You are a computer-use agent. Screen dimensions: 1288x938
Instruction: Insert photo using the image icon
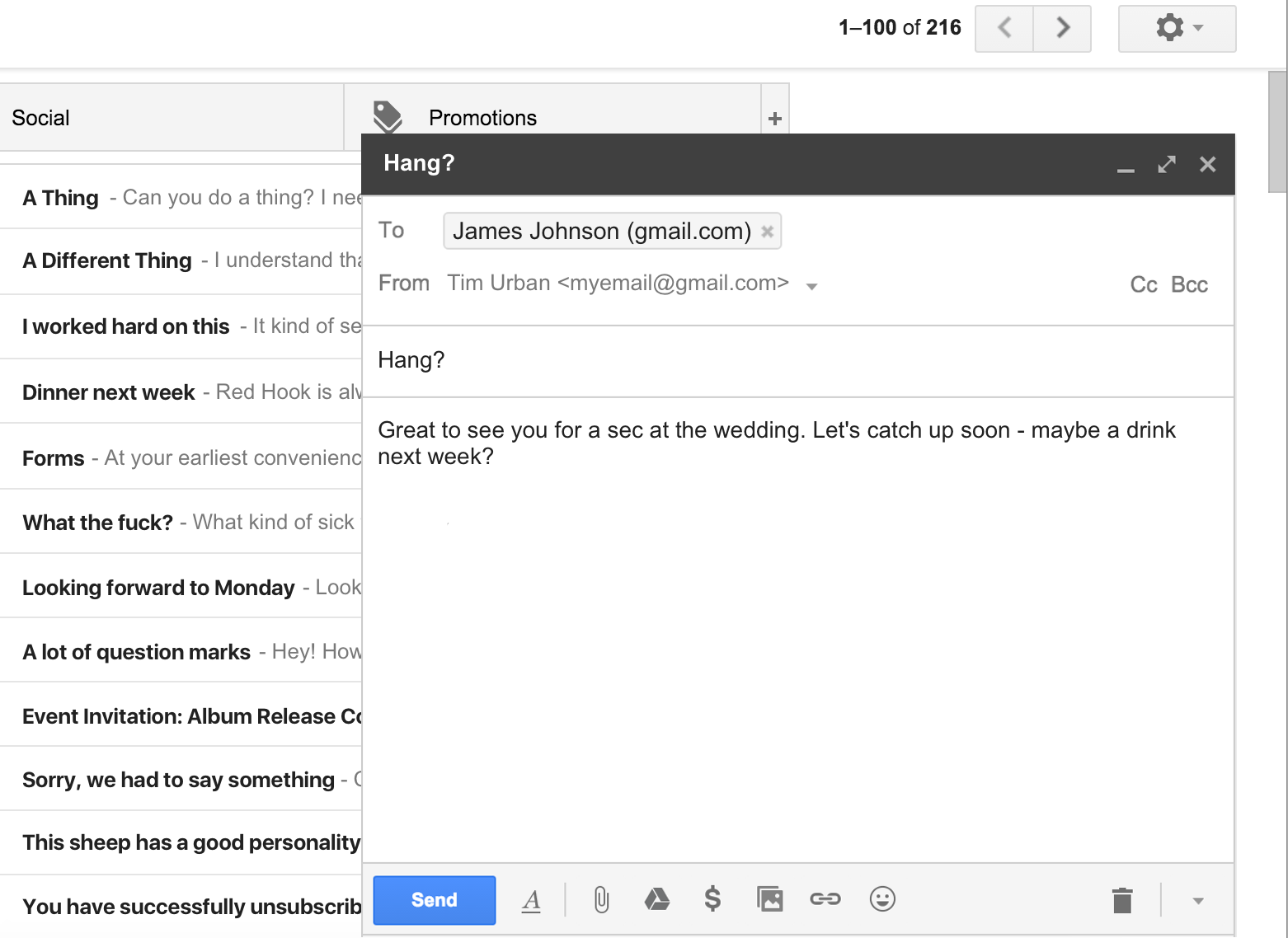[x=769, y=898]
